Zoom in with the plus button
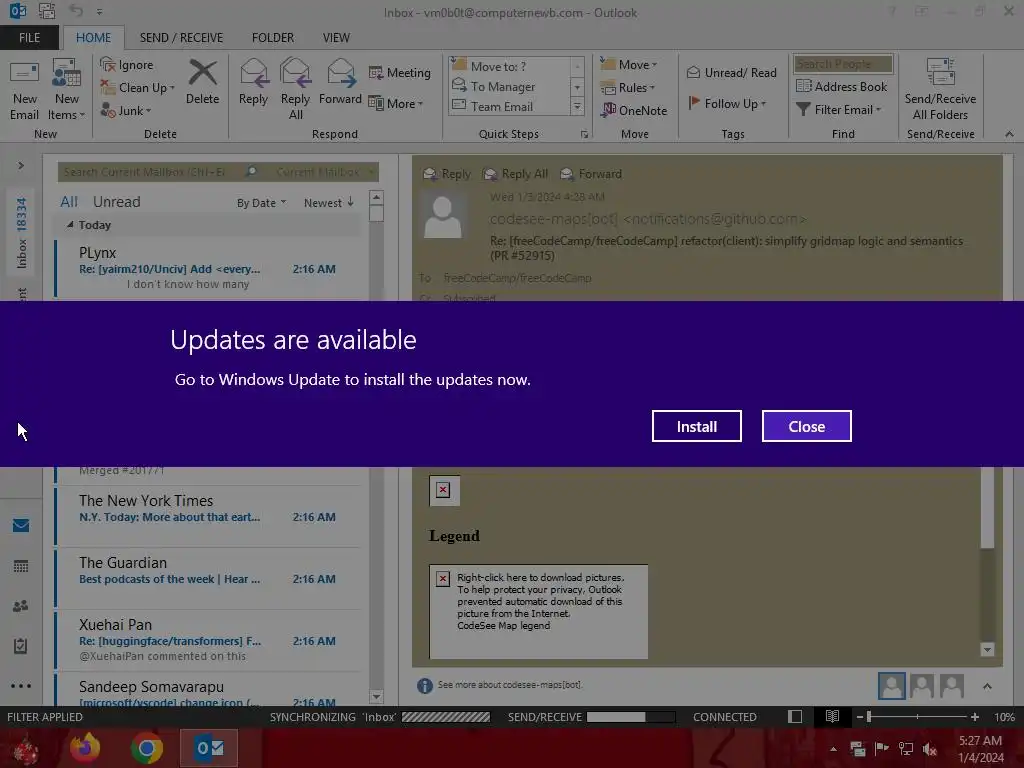The height and width of the screenshot is (768, 1024). click(974, 717)
